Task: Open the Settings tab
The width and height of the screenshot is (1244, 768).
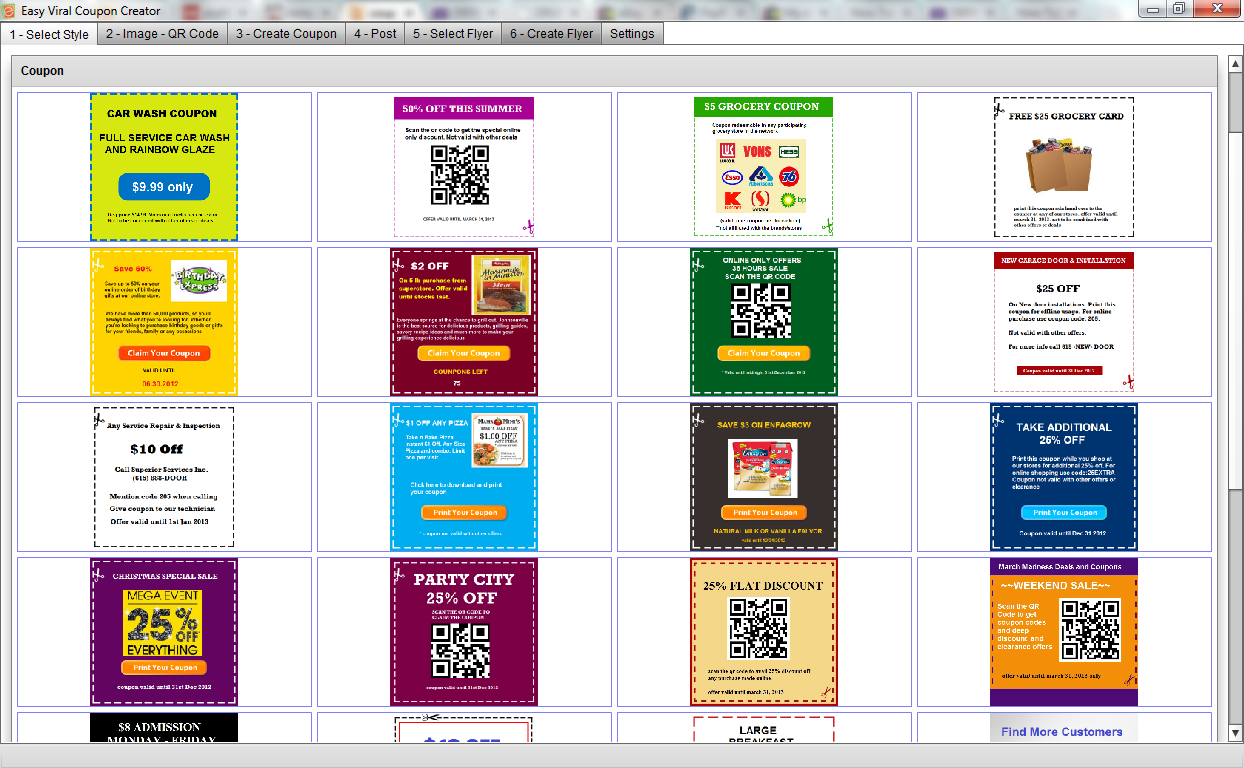Action: click(x=632, y=33)
